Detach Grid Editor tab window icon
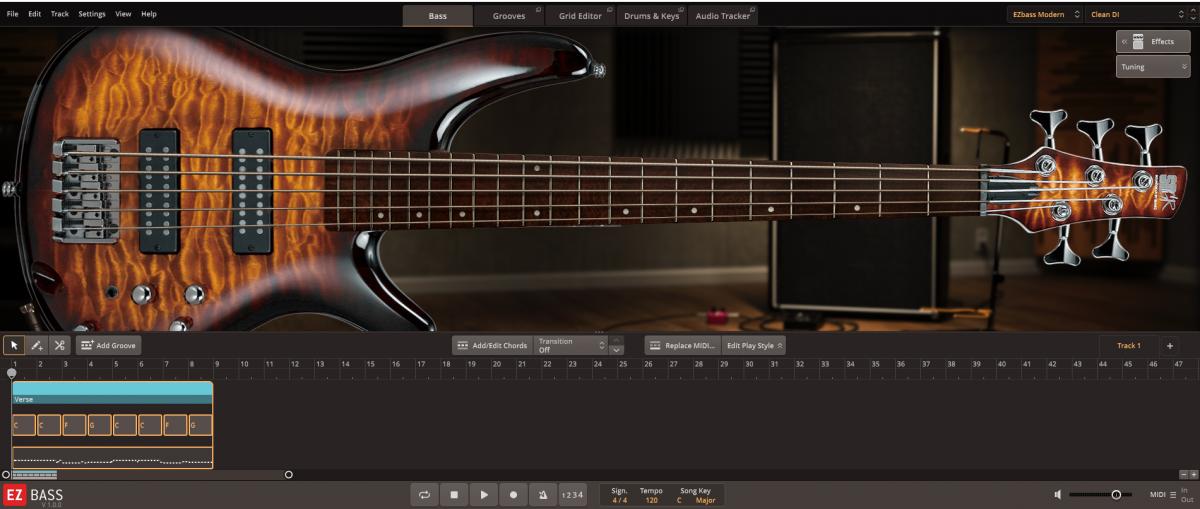Viewport: 1200px width, 509px height. (x=610, y=10)
